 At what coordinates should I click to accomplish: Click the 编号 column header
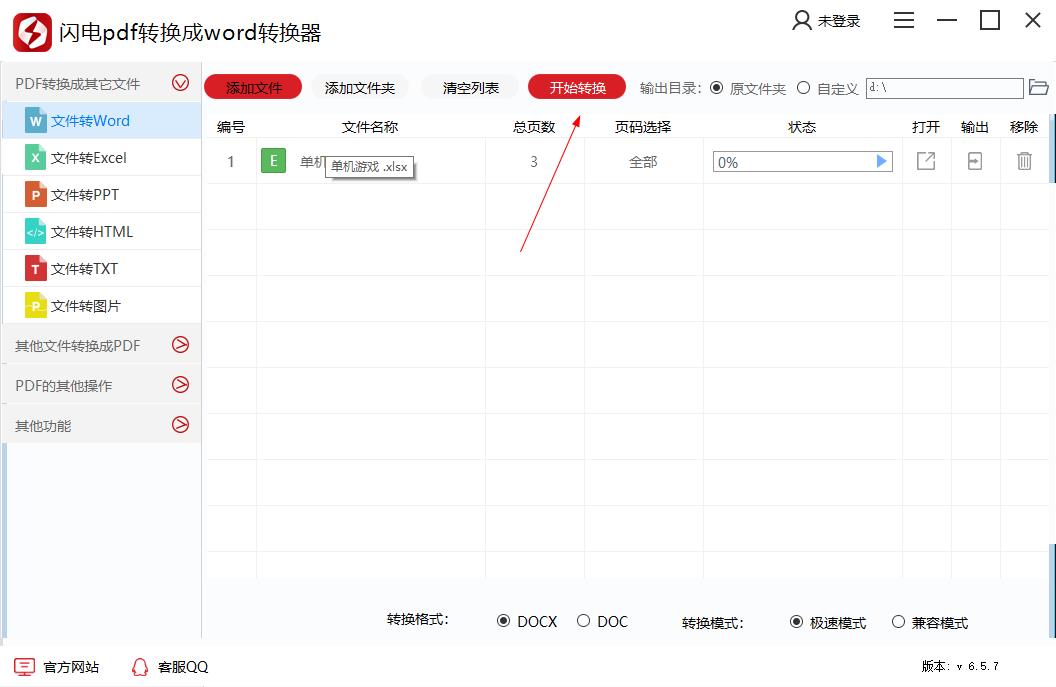point(231,127)
